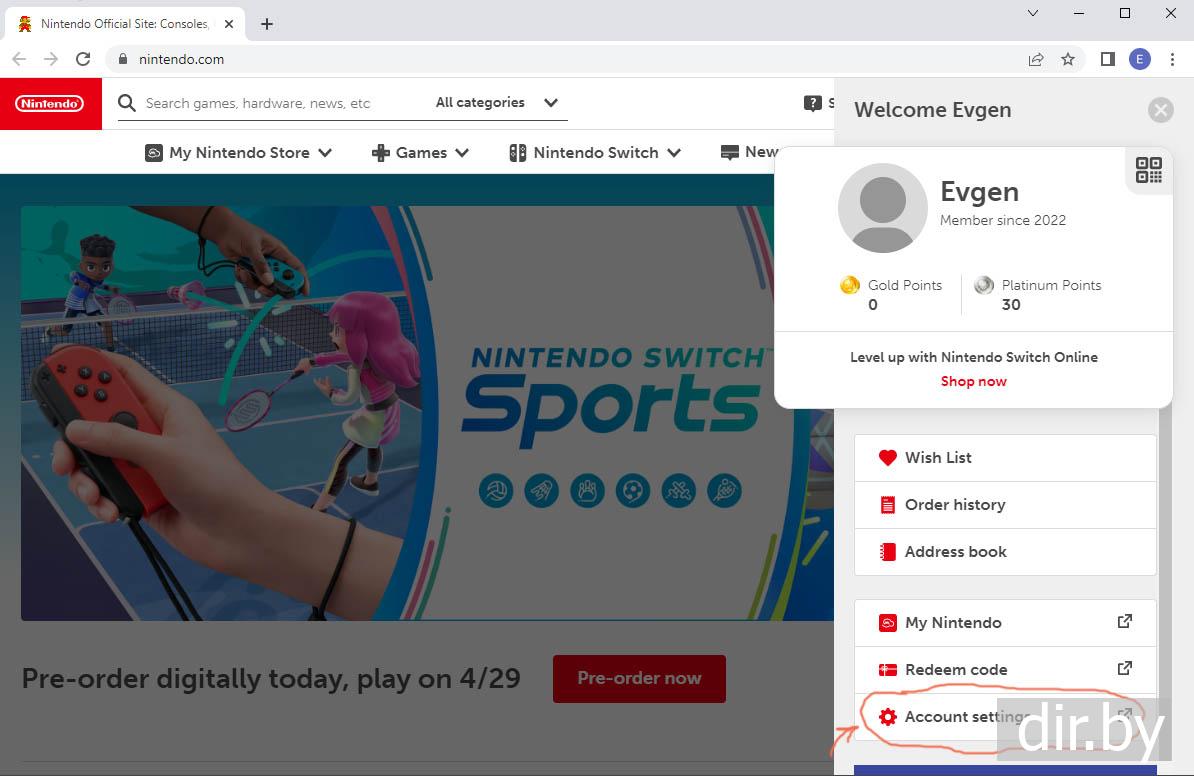Click the badminton sport icon
Viewport: 1194px width, 776px height.
point(541,491)
